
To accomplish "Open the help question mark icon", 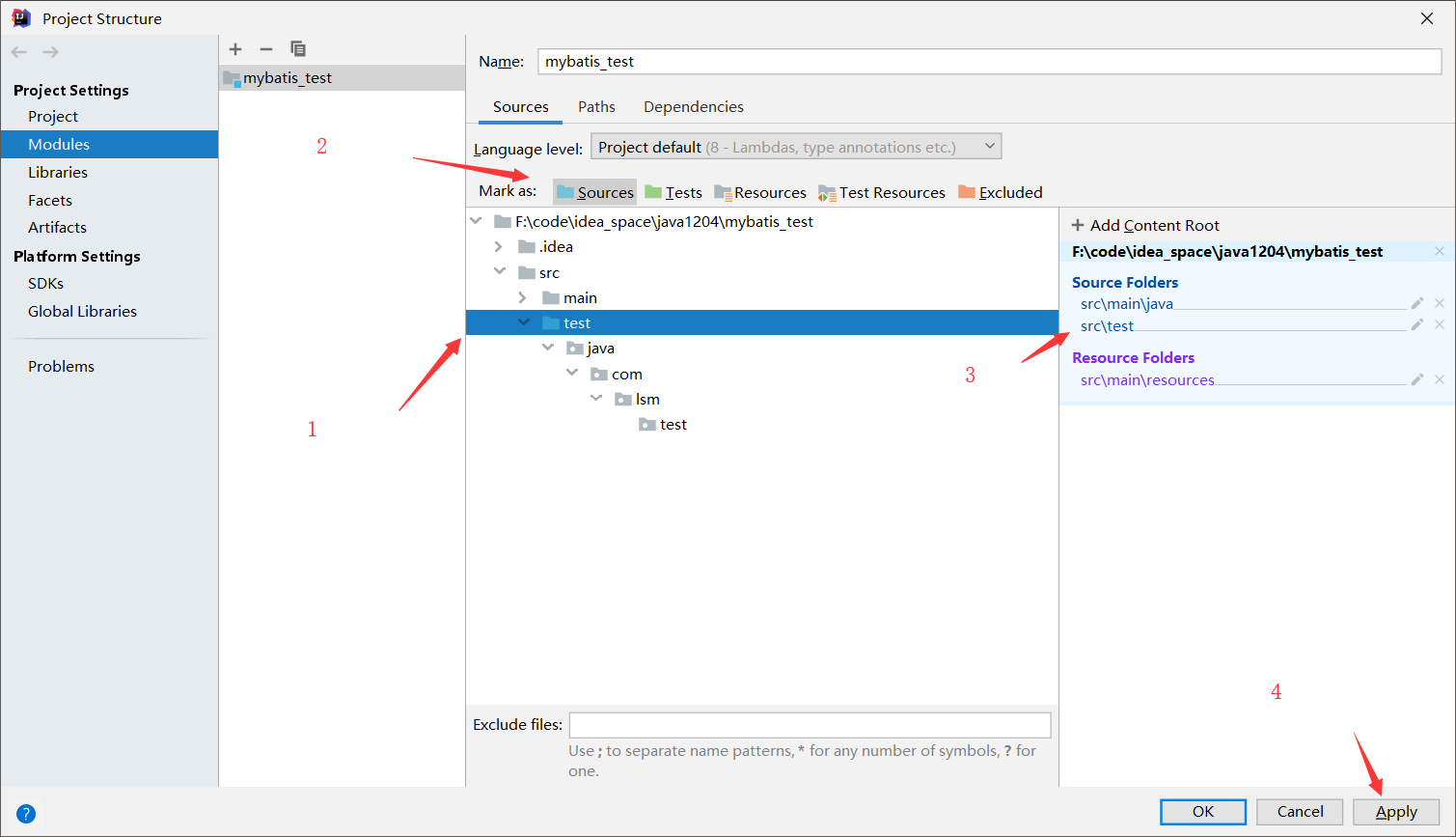I will click(26, 814).
